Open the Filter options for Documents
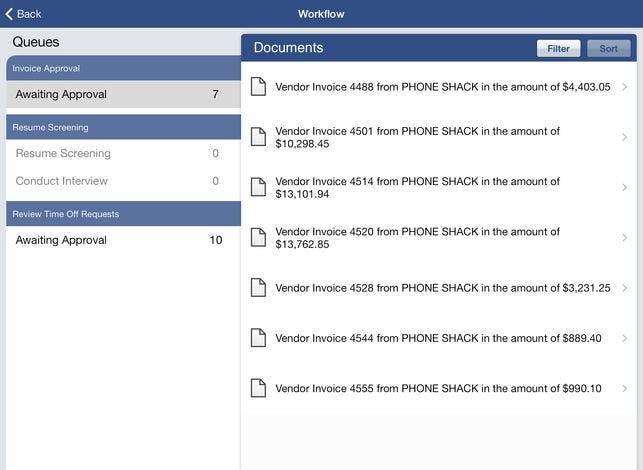The image size is (643, 470). [x=558, y=48]
